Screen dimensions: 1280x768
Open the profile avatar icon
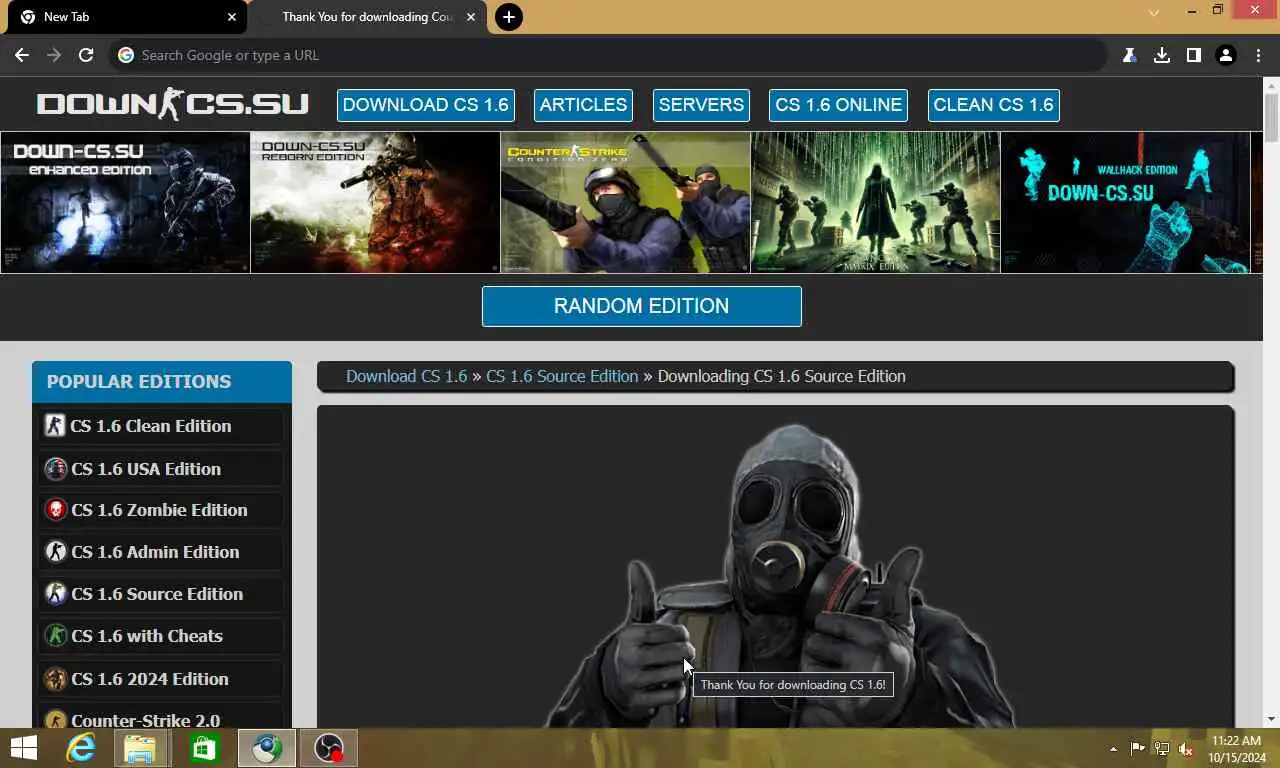coord(1226,55)
